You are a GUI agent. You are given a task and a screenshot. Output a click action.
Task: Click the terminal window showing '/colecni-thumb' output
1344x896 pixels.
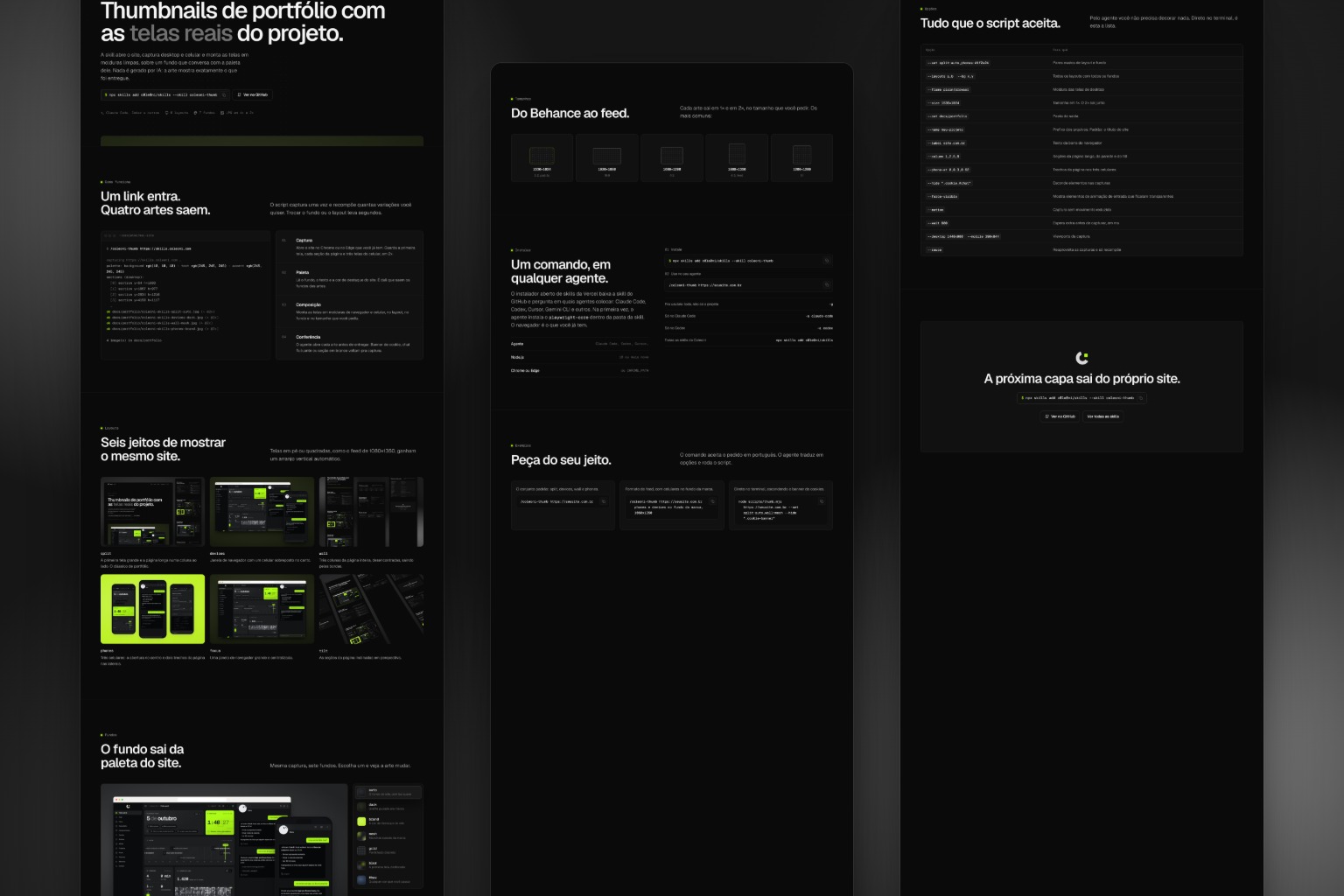pyautogui.click(x=185, y=296)
